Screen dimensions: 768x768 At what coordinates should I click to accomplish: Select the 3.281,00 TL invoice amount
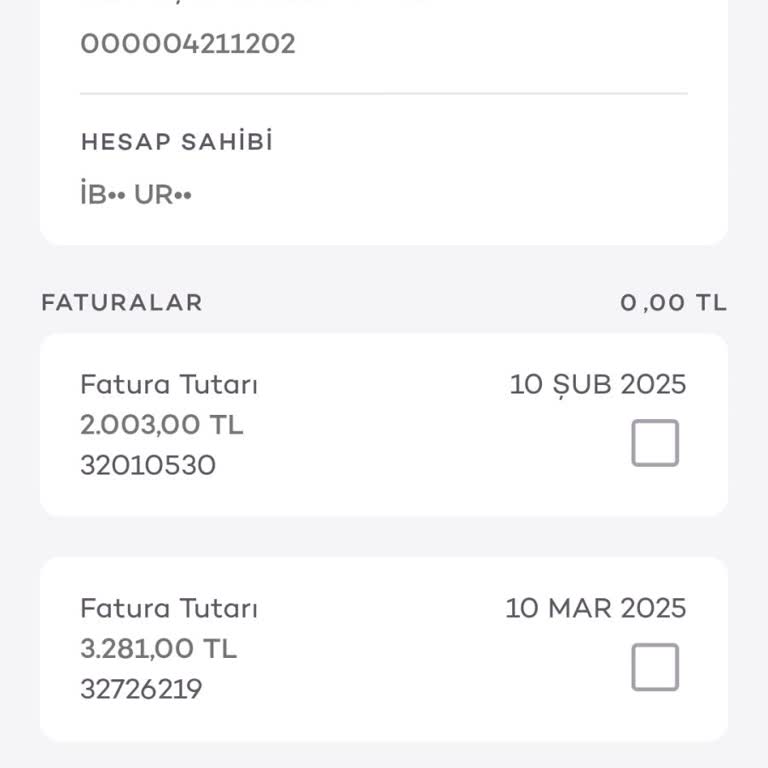pos(159,649)
